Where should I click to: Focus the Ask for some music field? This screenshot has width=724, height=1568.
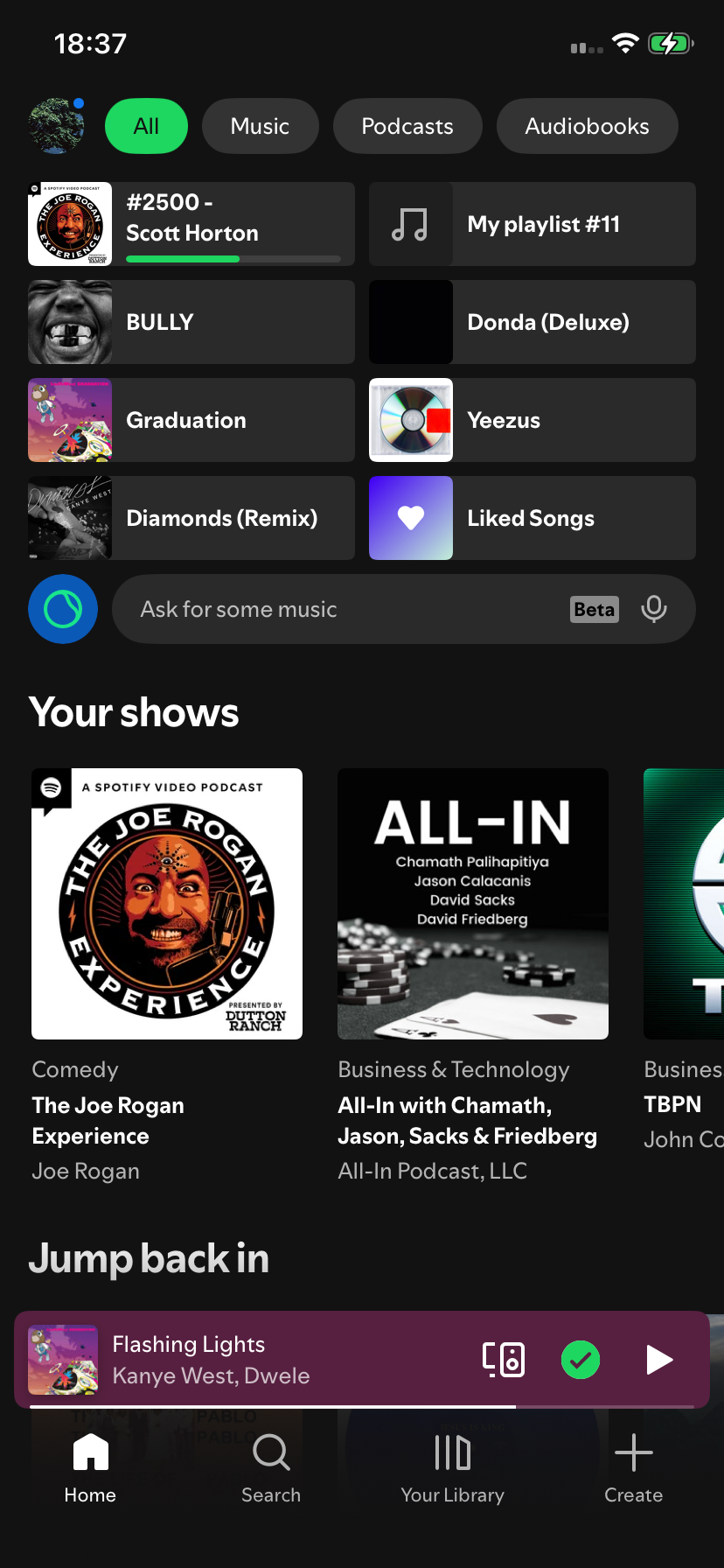click(404, 609)
